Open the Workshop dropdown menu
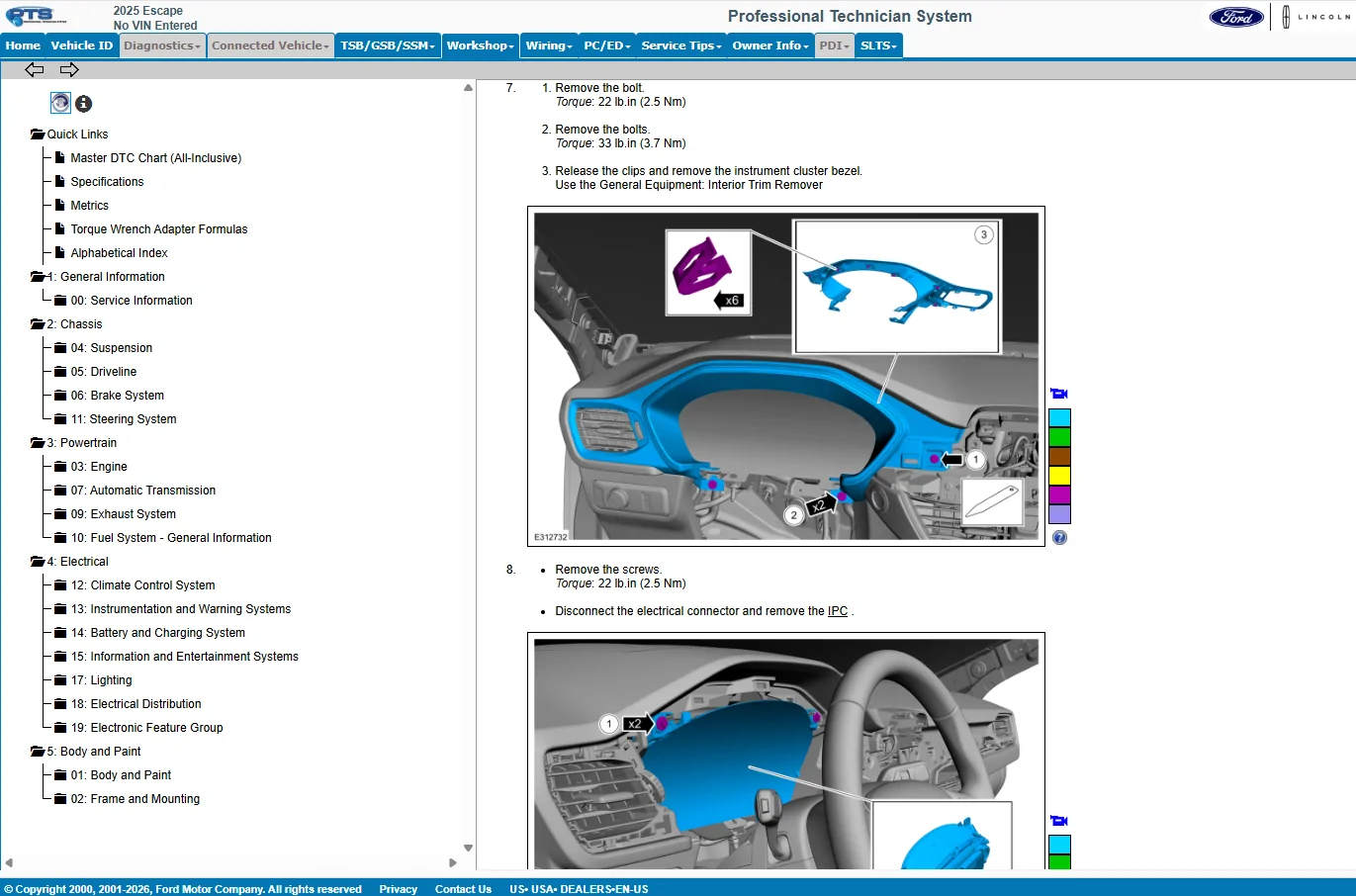 [480, 45]
